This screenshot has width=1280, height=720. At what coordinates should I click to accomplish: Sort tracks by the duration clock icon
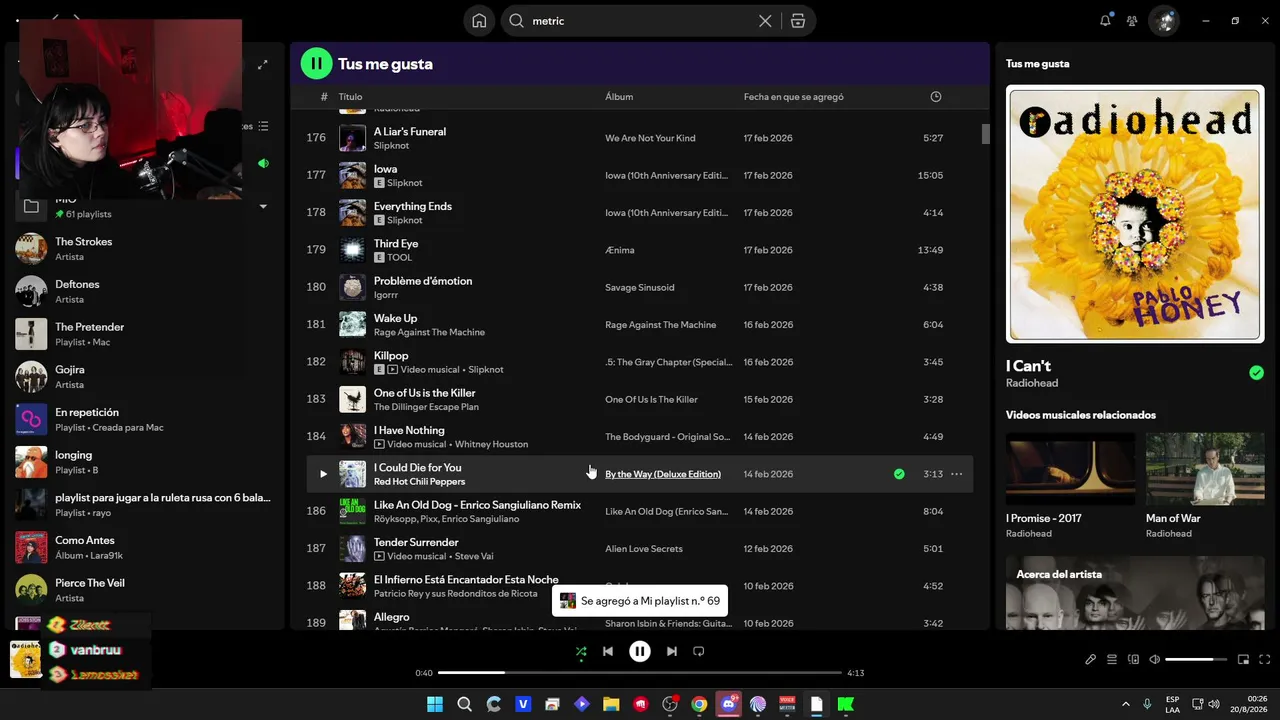(x=936, y=97)
